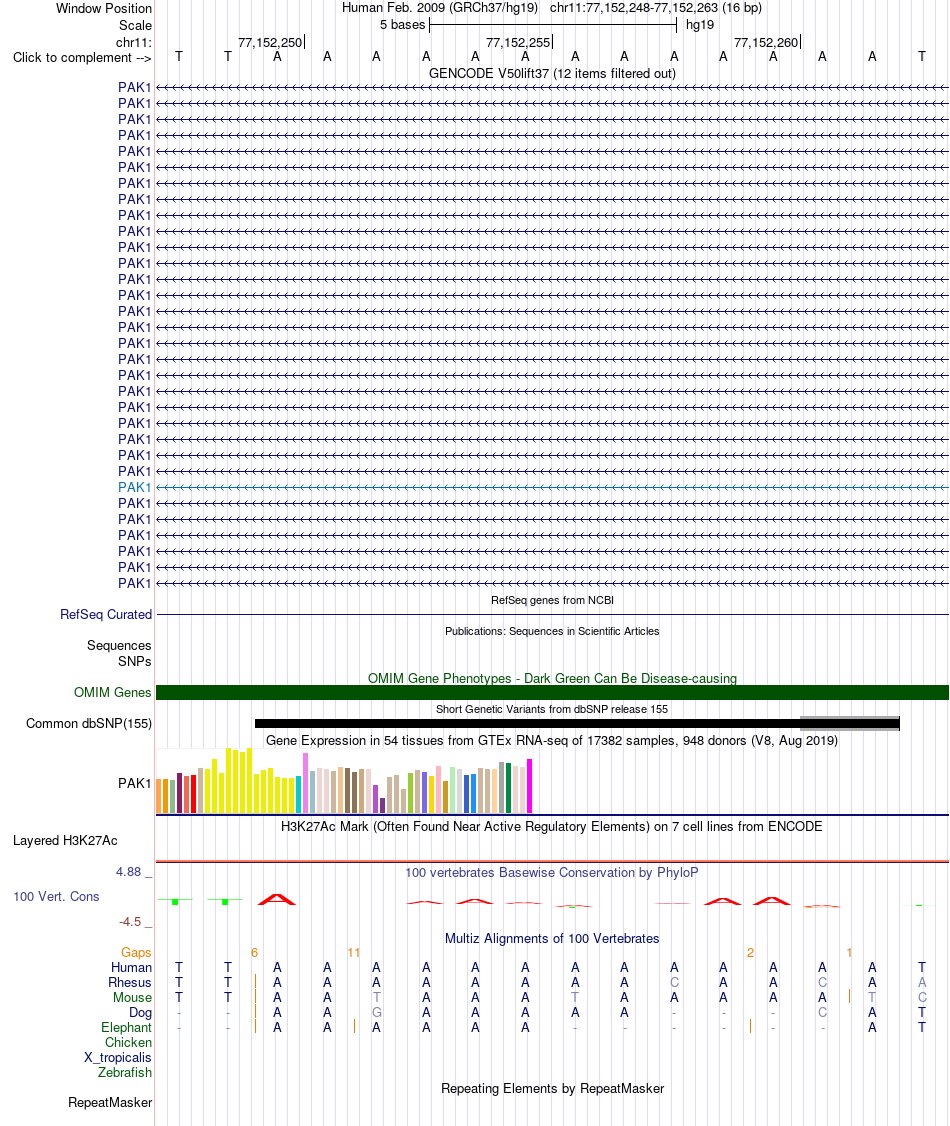Click the '5 bases' scale bar
Viewport: 950px width, 1126px height.
click(552, 25)
